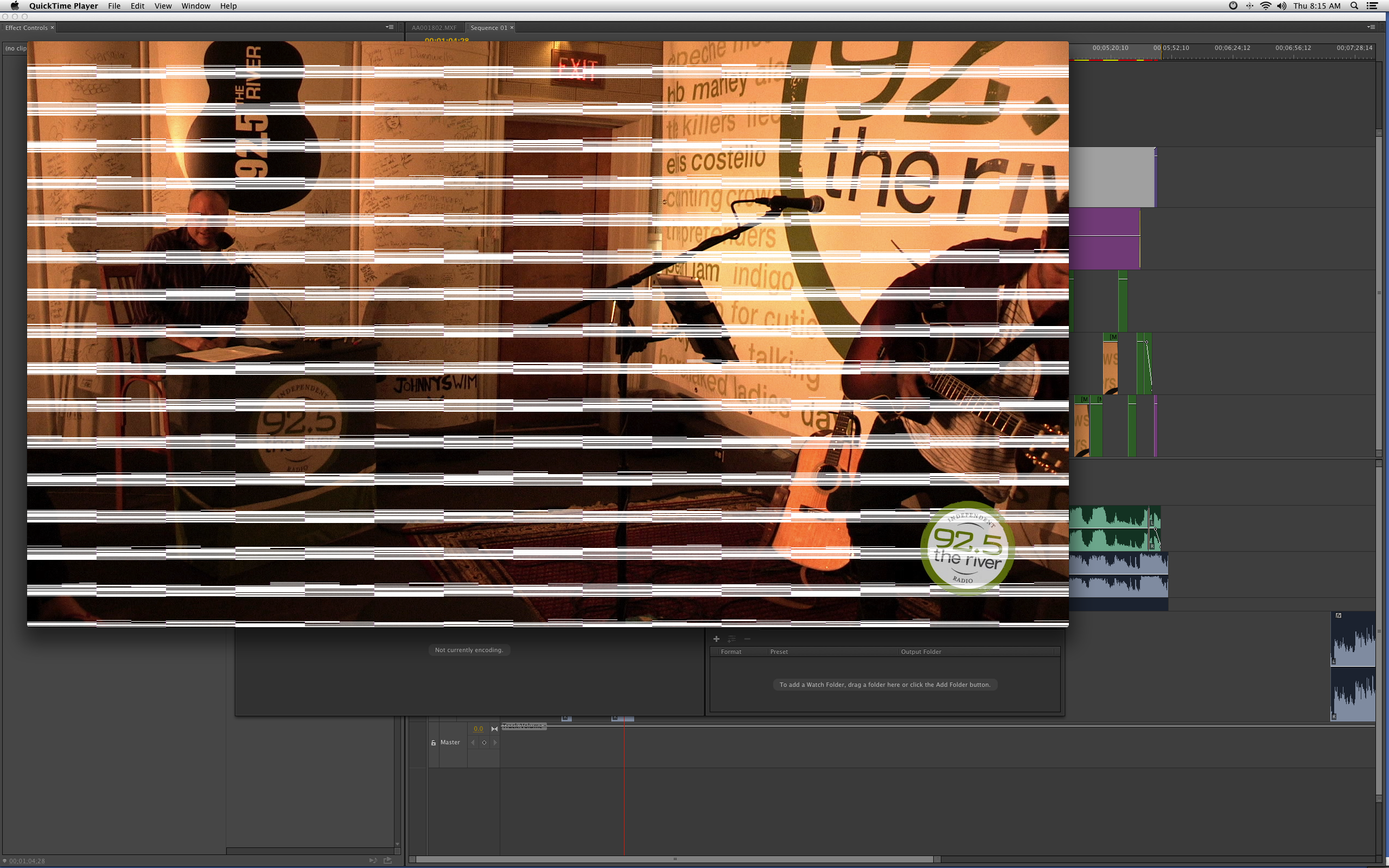Click the Thu 8:15 AM clock
The width and height of the screenshot is (1389, 868).
1317,6
